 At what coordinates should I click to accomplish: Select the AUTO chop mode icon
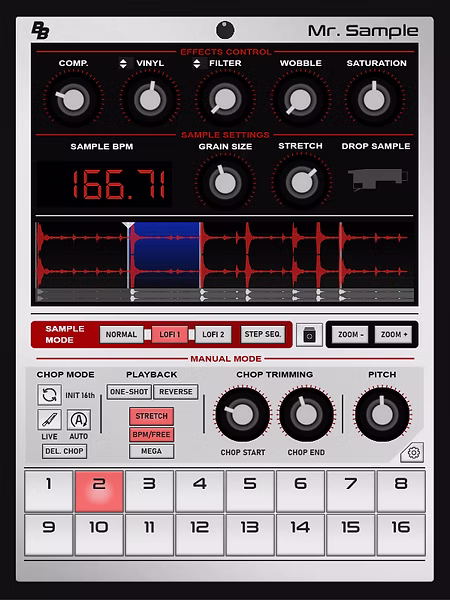79,419
